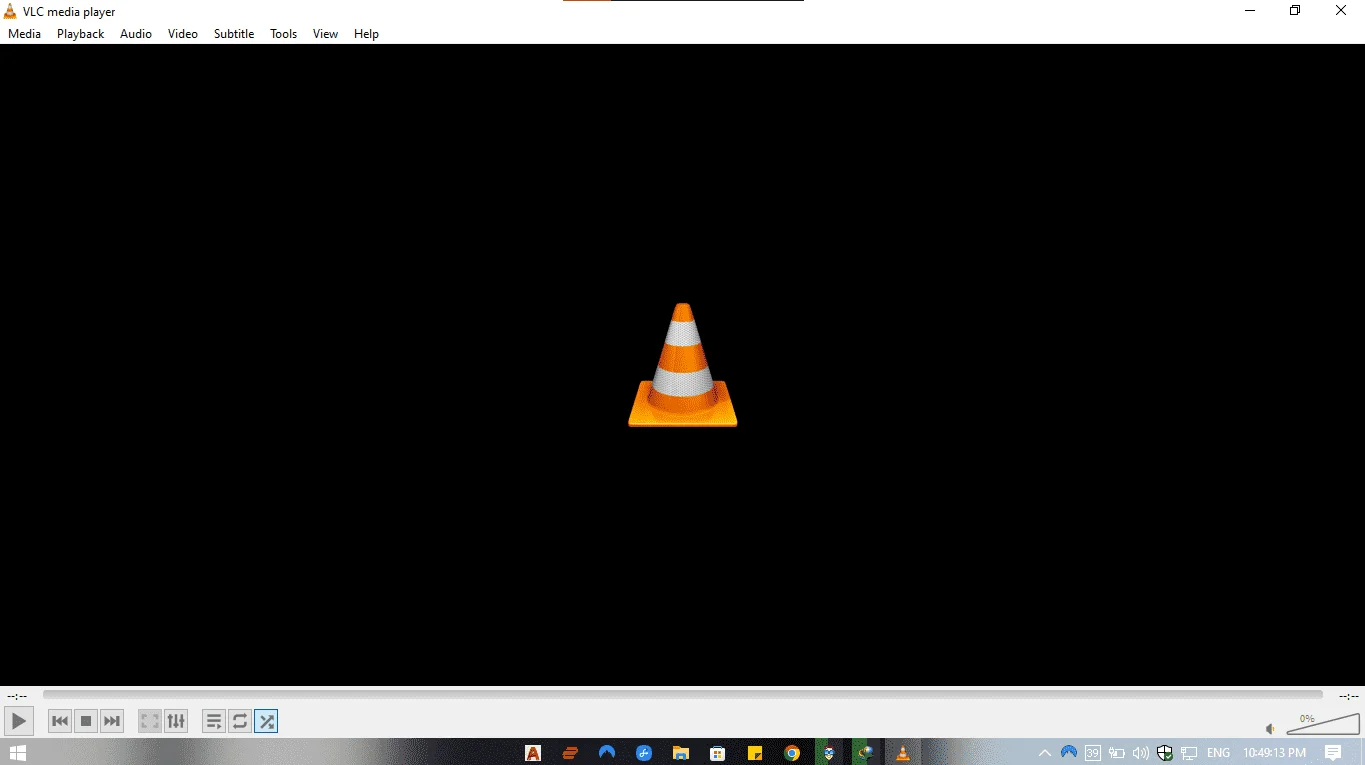1365x765 pixels.
Task: Open Windows Security shield tray icon
Action: [1165, 753]
